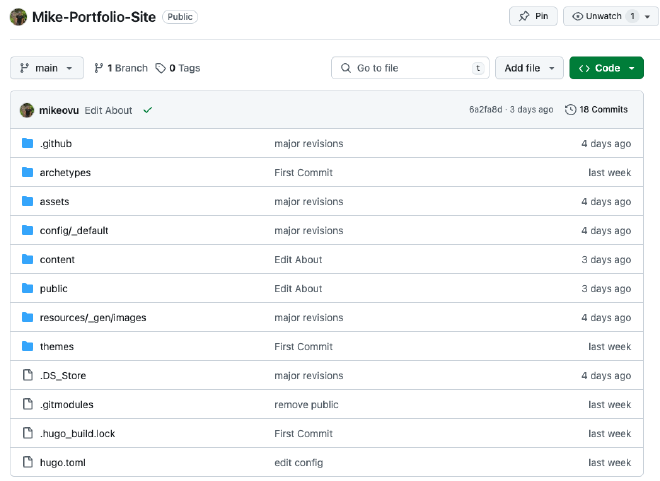Click the clock icon next to 18 Commits
Viewport: 660px width, 481px height.
(570, 110)
